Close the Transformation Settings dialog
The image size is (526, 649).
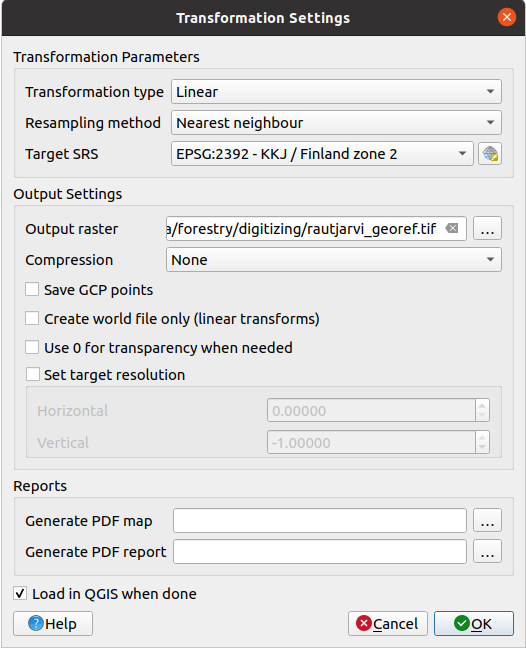pos(507,17)
